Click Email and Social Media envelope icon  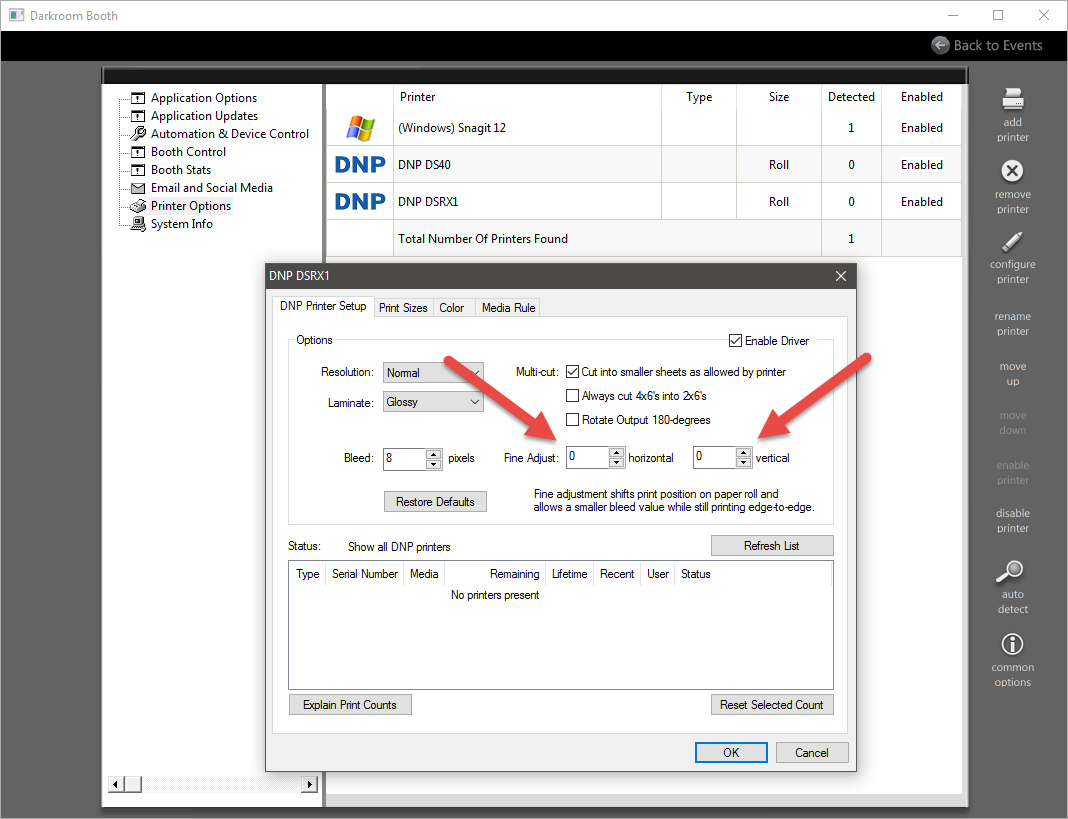pos(138,188)
